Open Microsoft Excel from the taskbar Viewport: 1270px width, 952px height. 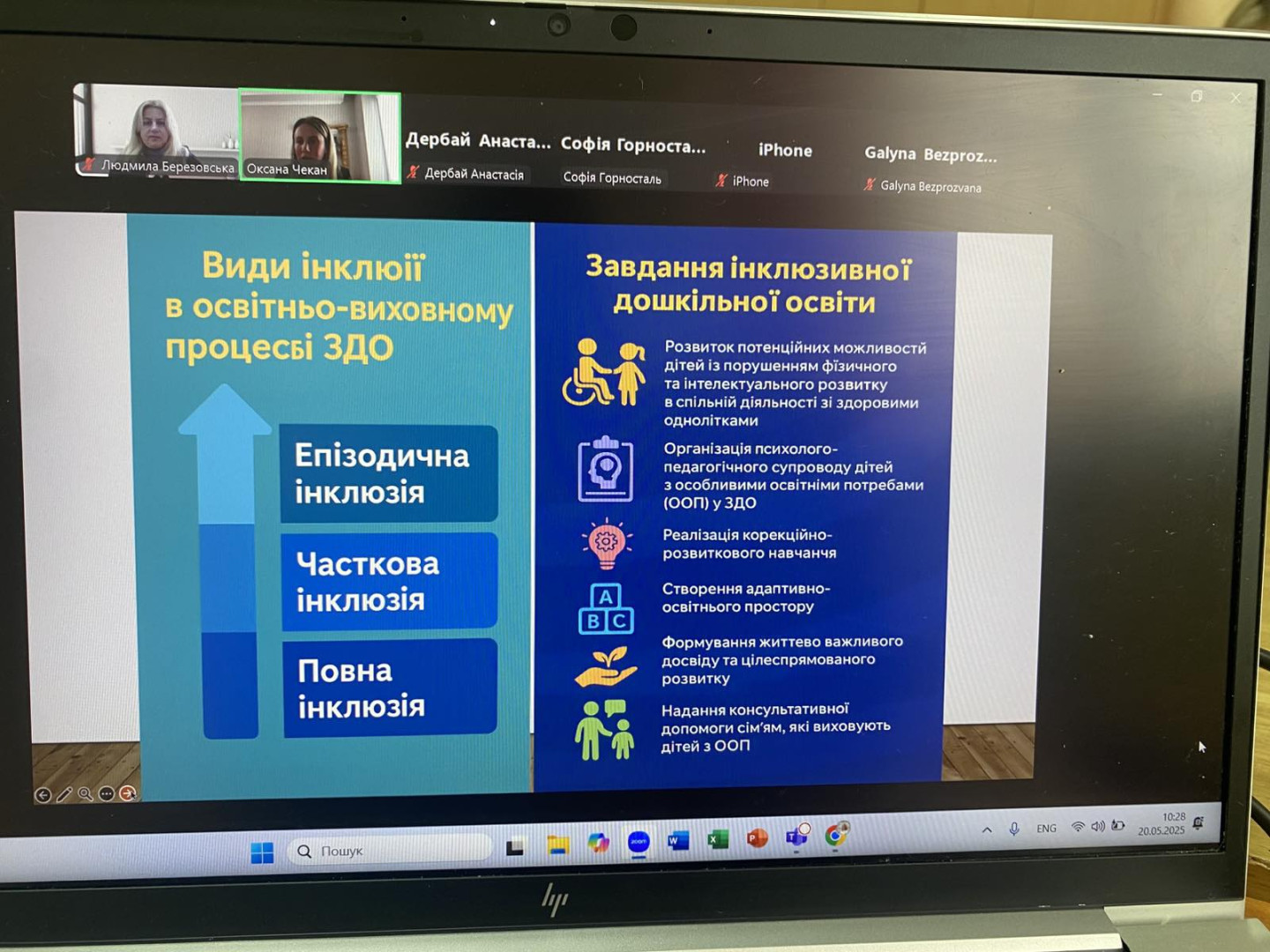point(718,839)
